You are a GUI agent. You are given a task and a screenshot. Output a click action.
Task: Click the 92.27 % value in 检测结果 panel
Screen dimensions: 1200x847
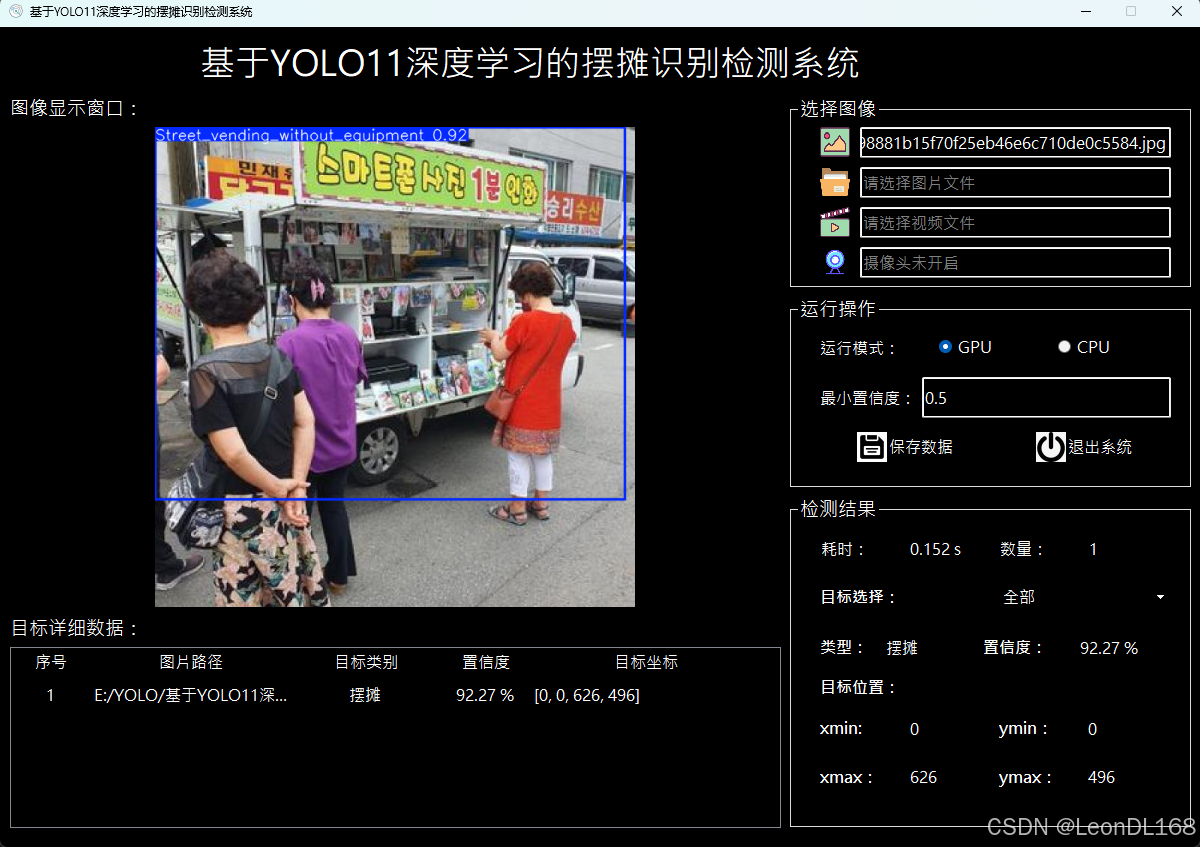[1109, 648]
